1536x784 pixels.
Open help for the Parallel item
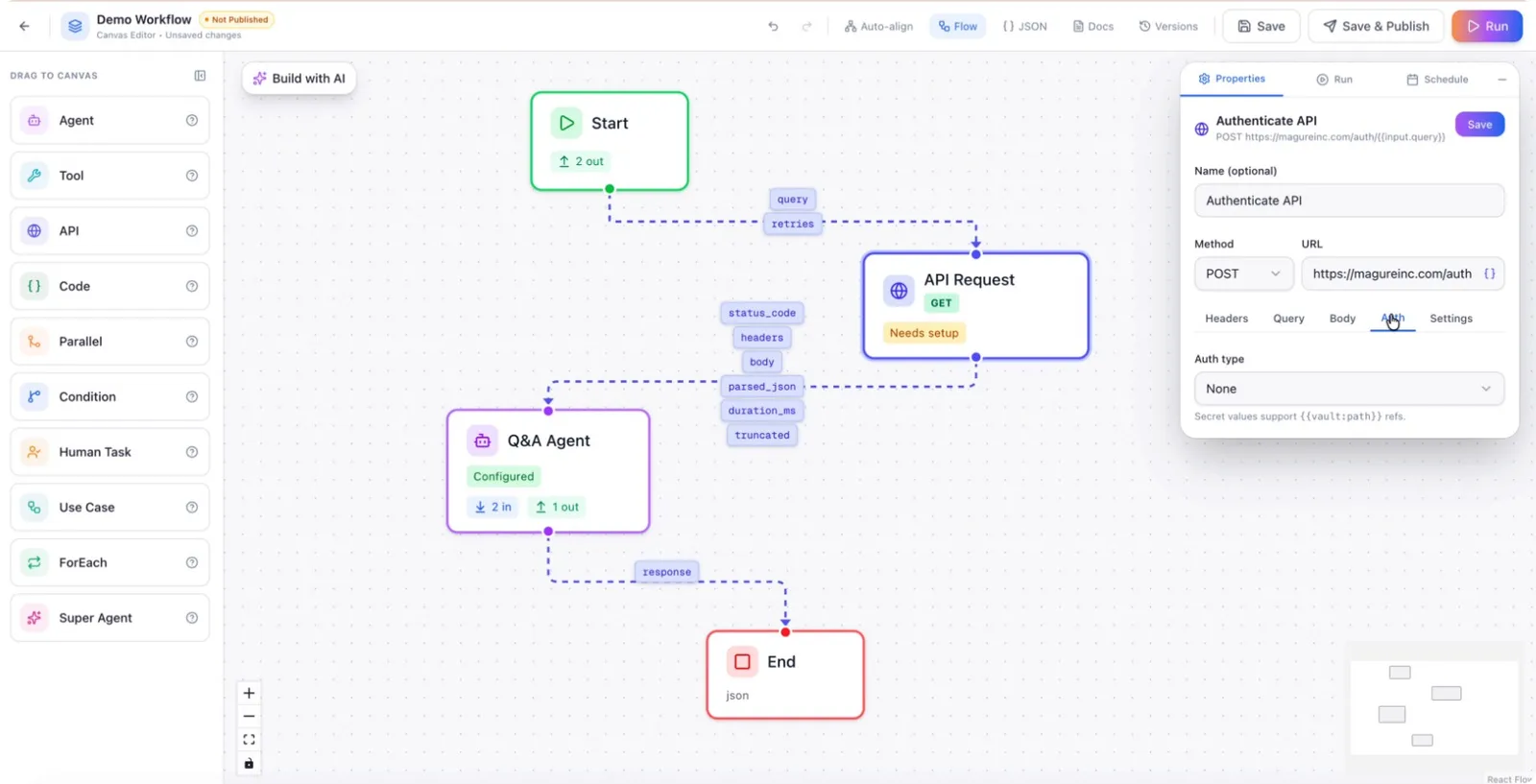(192, 342)
